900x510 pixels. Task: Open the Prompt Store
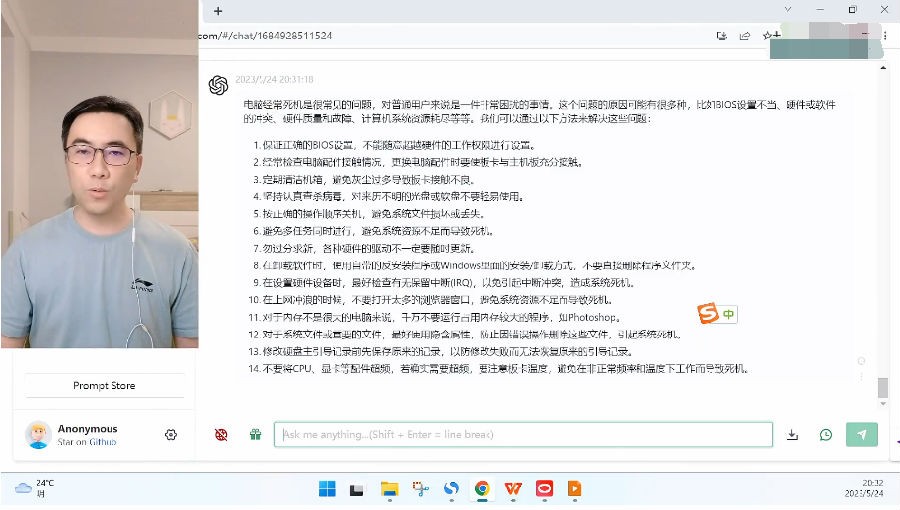[104, 386]
